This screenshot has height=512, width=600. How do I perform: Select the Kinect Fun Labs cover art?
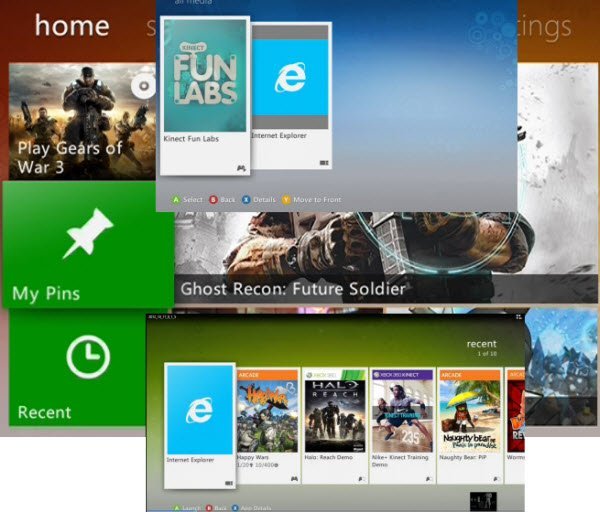pyautogui.click(x=205, y=75)
